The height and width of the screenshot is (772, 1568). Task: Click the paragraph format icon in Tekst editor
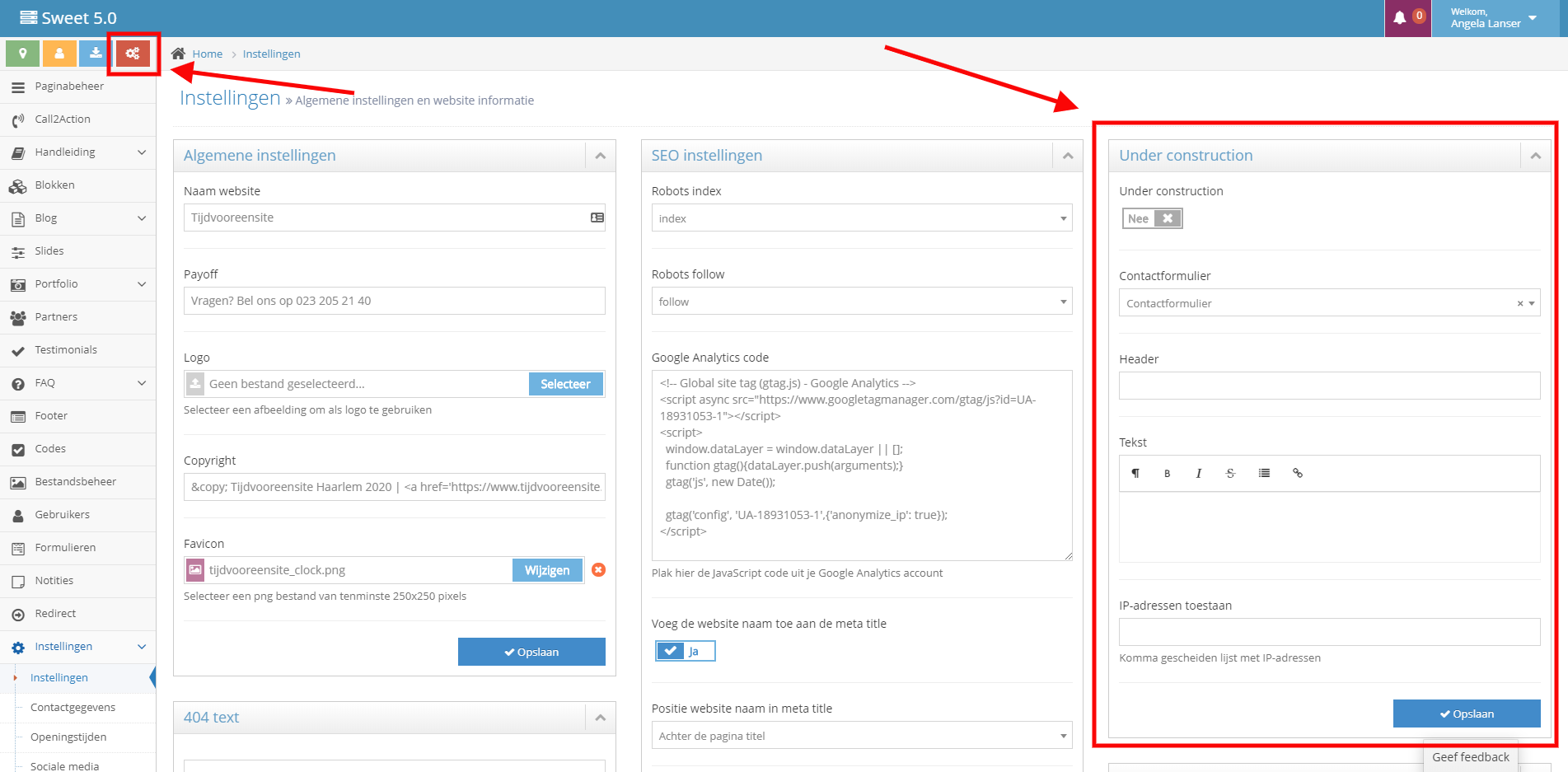click(1135, 473)
